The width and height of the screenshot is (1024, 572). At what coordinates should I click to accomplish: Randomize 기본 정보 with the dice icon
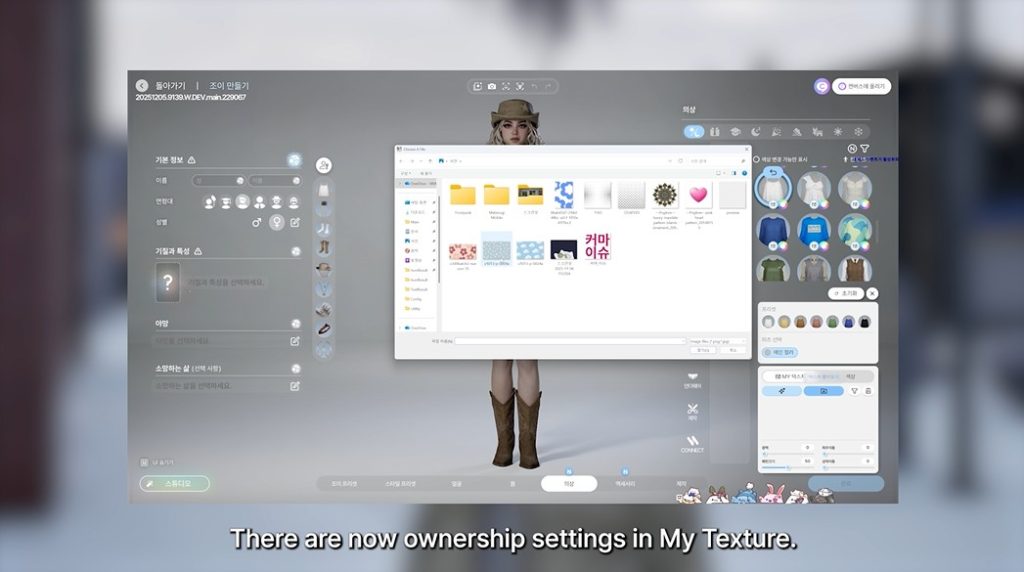(295, 160)
